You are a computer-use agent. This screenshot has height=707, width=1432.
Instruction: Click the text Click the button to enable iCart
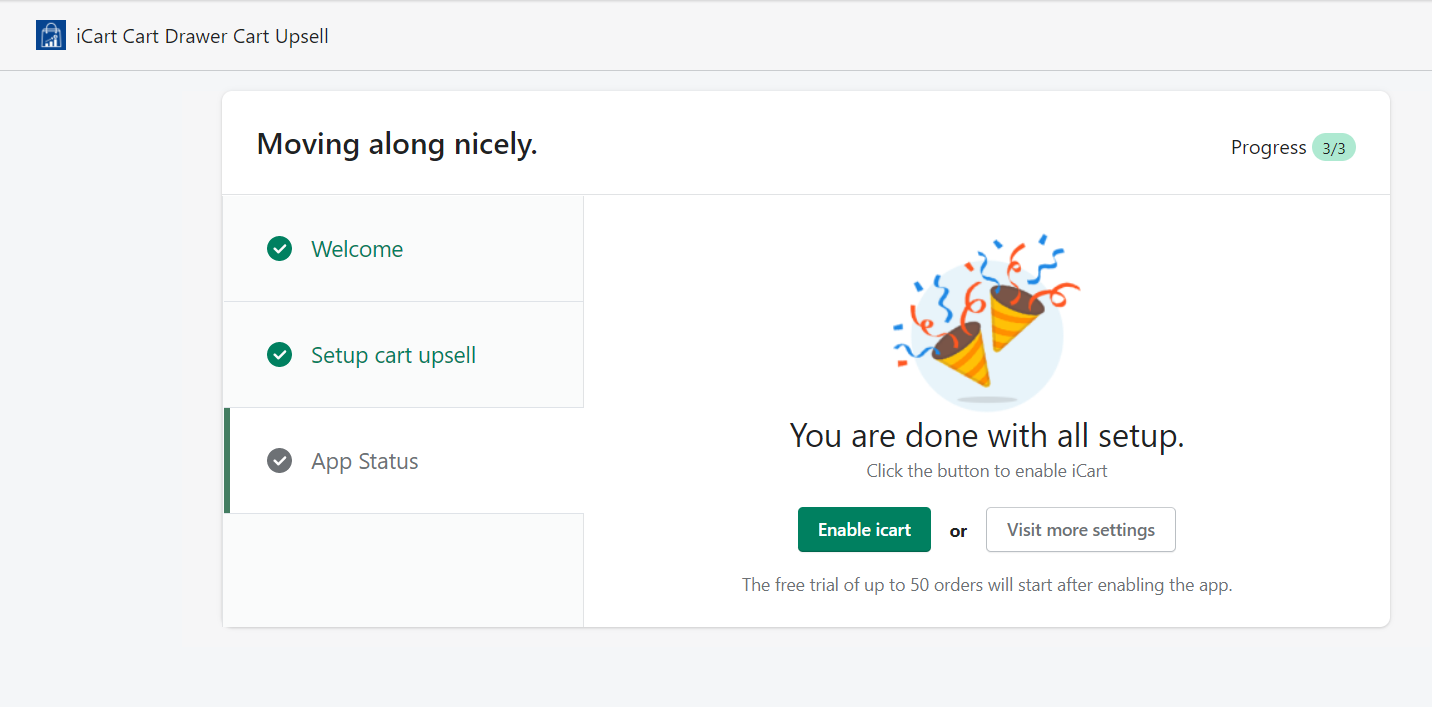click(987, 471)
